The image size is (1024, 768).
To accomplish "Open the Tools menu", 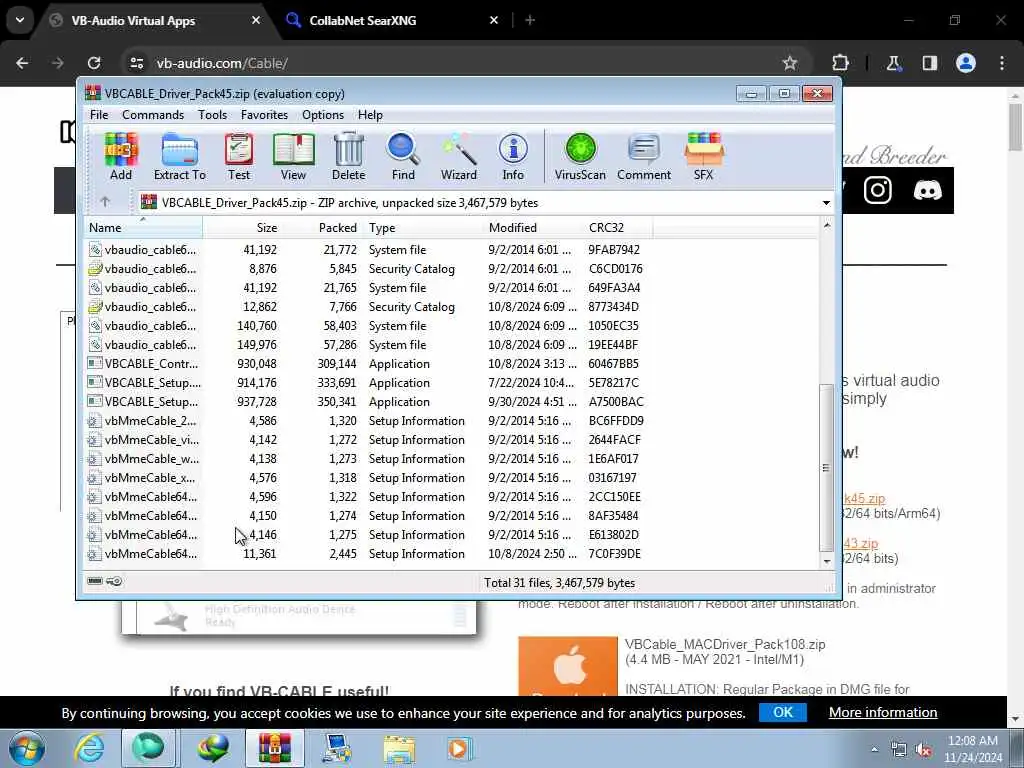I will 212,115.
